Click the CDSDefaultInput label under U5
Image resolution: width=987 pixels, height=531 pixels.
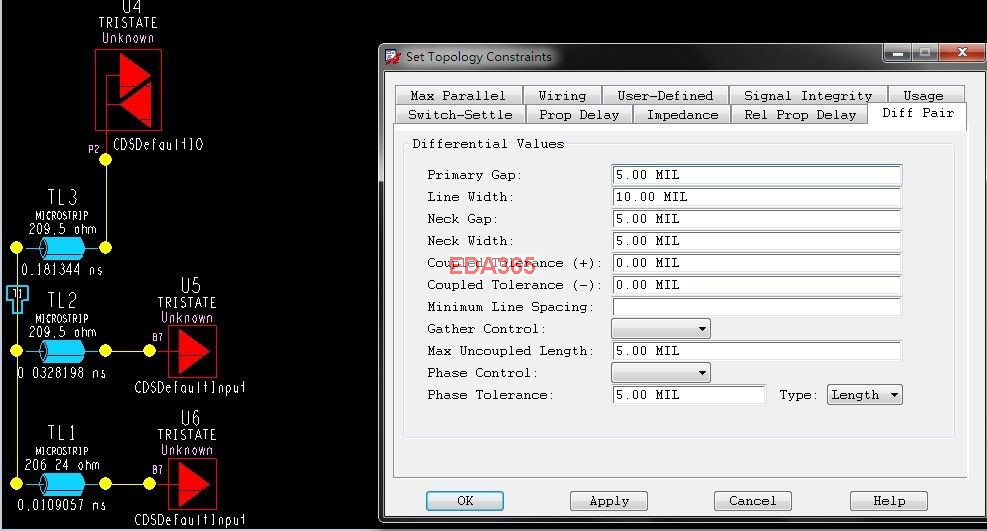(x=189, y=387)
